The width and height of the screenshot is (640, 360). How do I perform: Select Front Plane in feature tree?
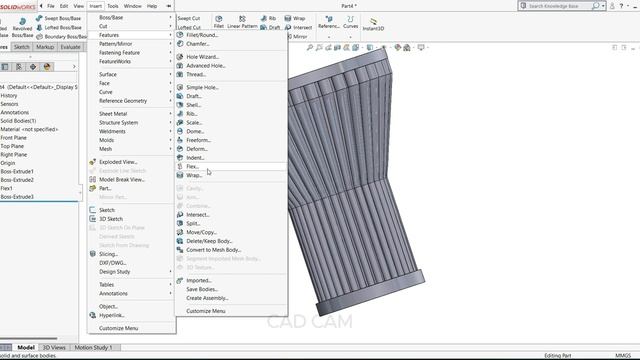pos(13,138)
